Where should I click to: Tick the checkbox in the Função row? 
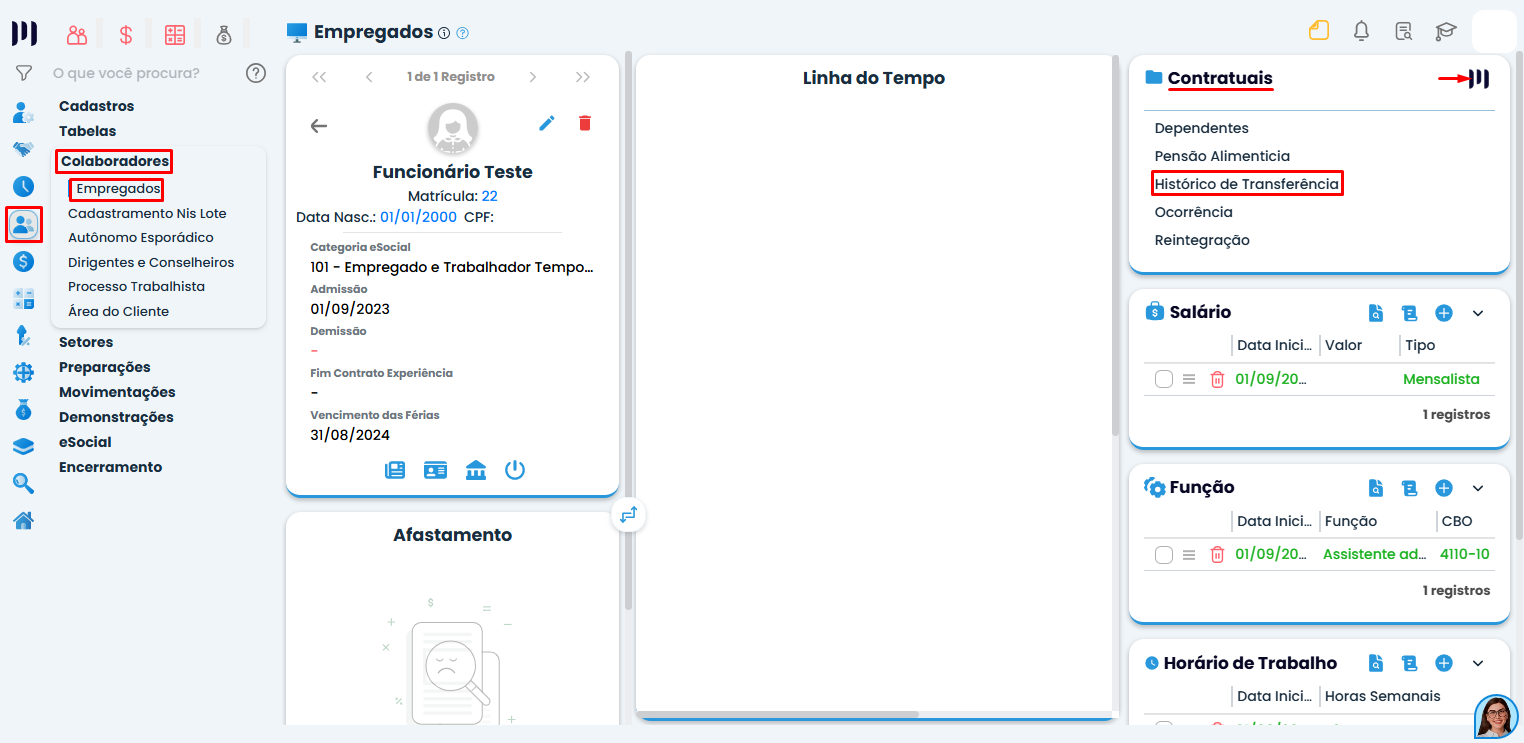click(1164, 555)
